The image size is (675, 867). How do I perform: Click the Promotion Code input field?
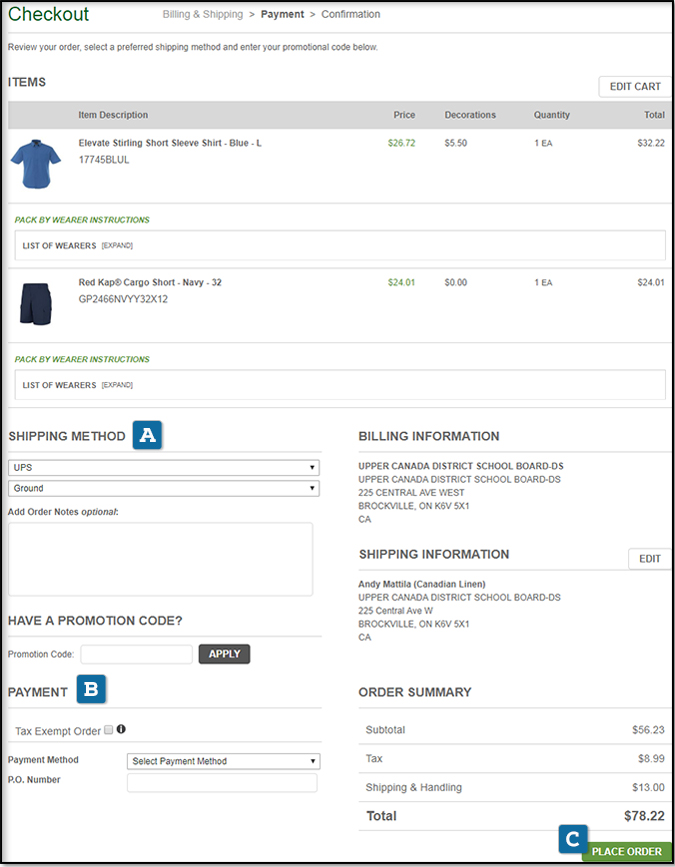click(x=136, y=654)
